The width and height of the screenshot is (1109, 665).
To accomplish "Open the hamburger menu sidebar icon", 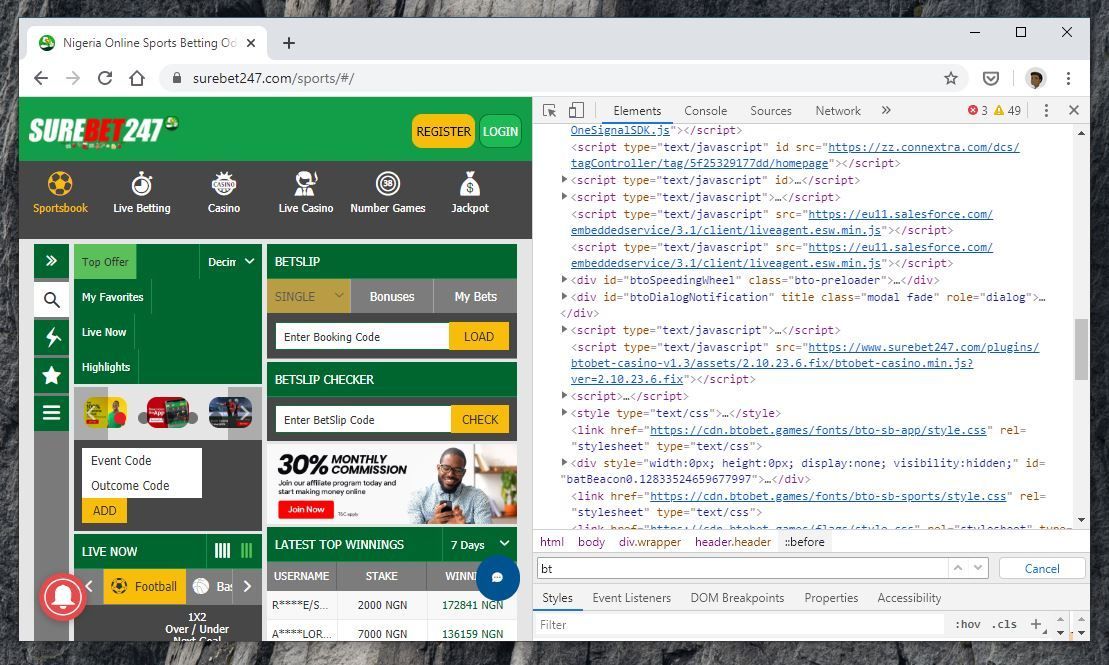I will [x=51, y=412].
